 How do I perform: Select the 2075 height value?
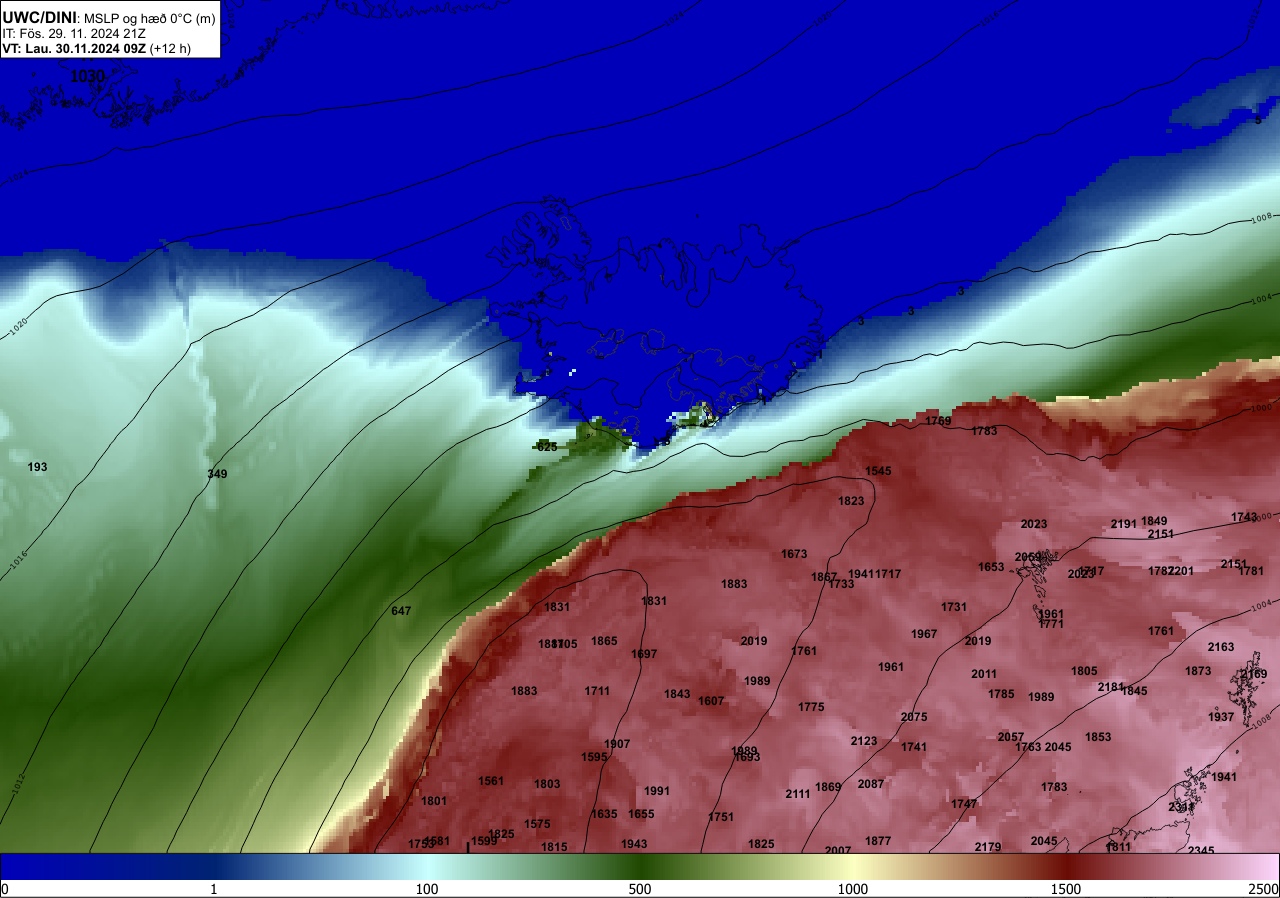click(x=914, y=717)
